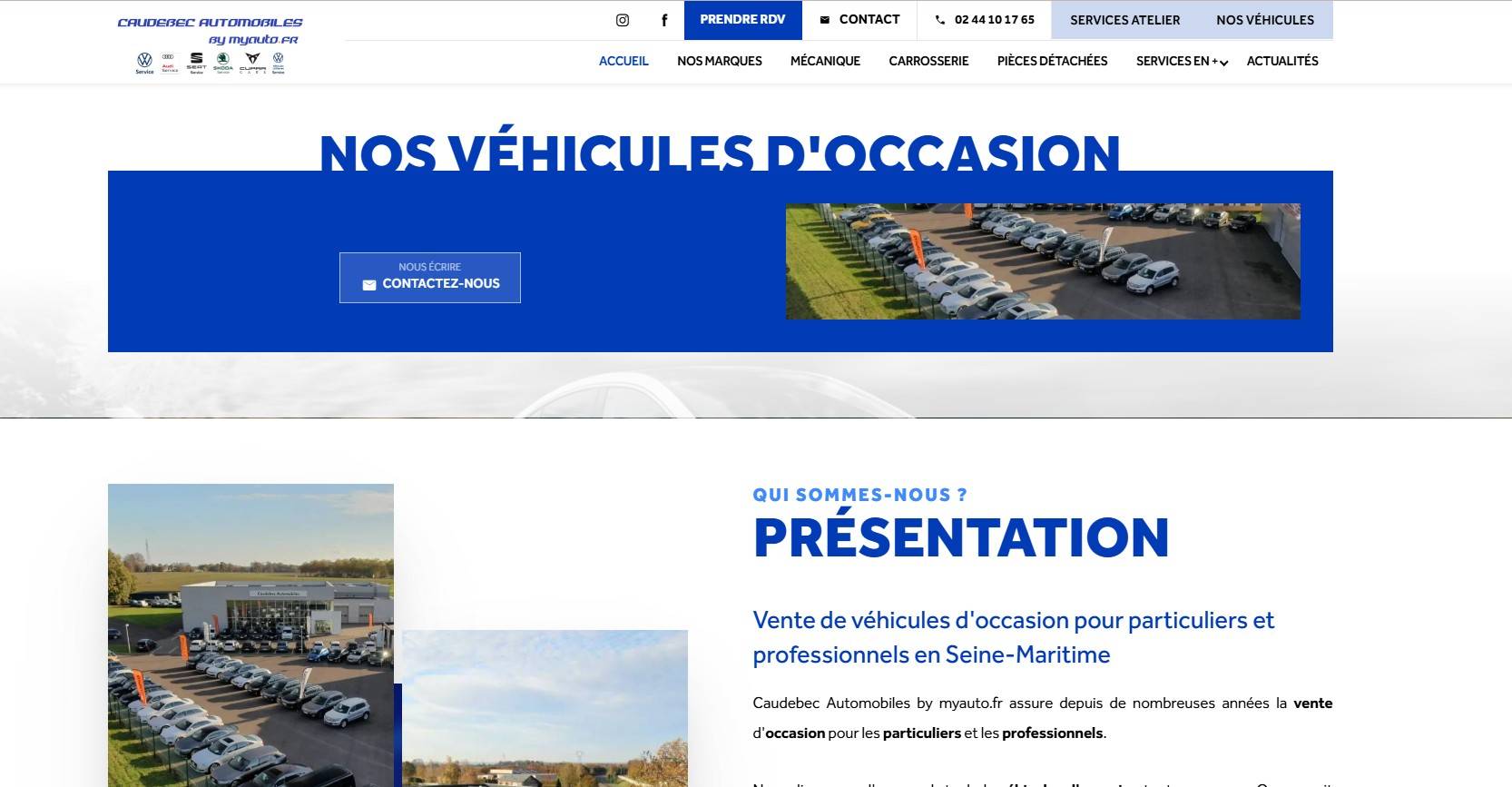Open the Facebook page icon

click(664, 20)
